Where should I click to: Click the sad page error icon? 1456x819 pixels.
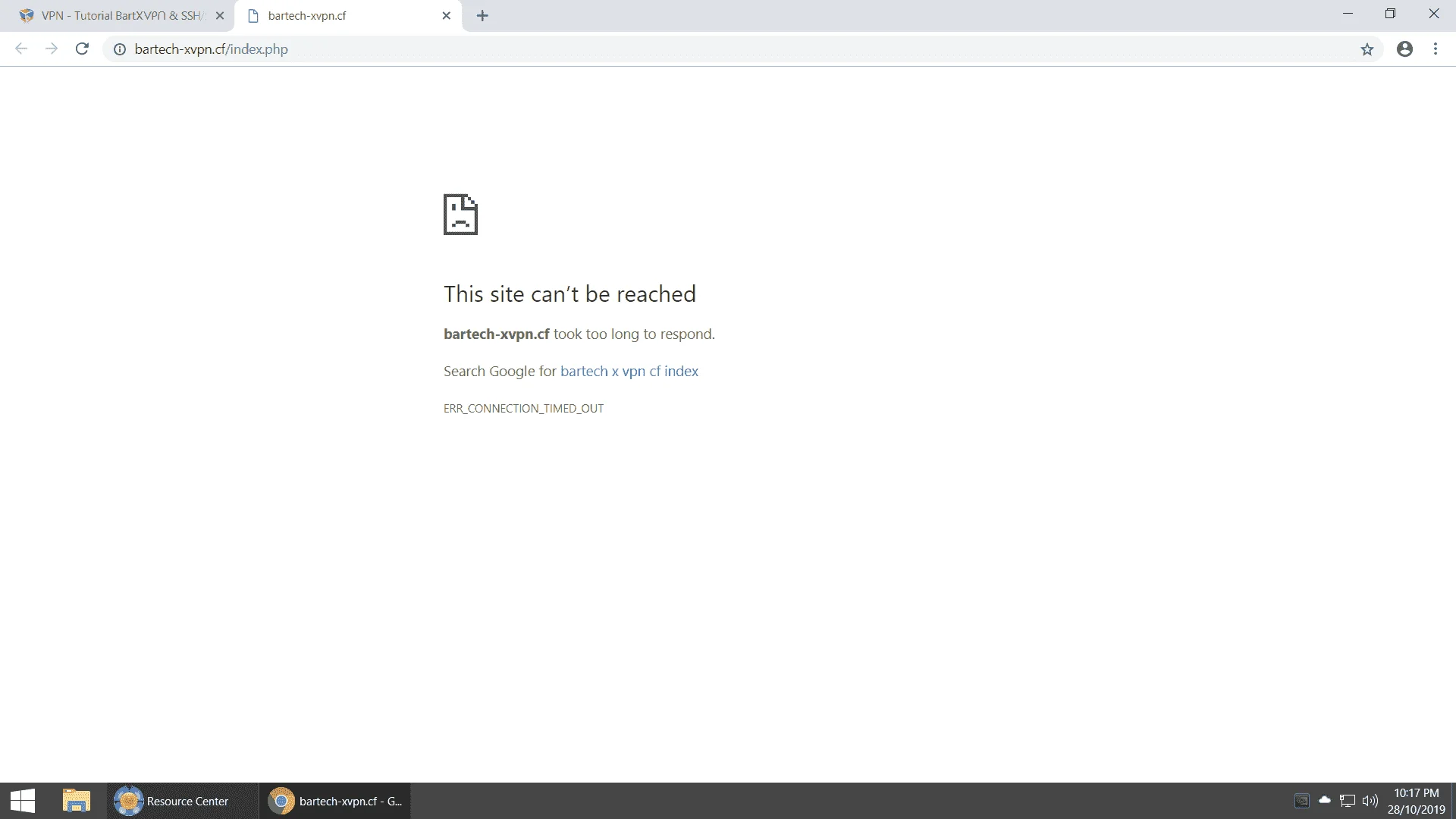coord(460,215)
